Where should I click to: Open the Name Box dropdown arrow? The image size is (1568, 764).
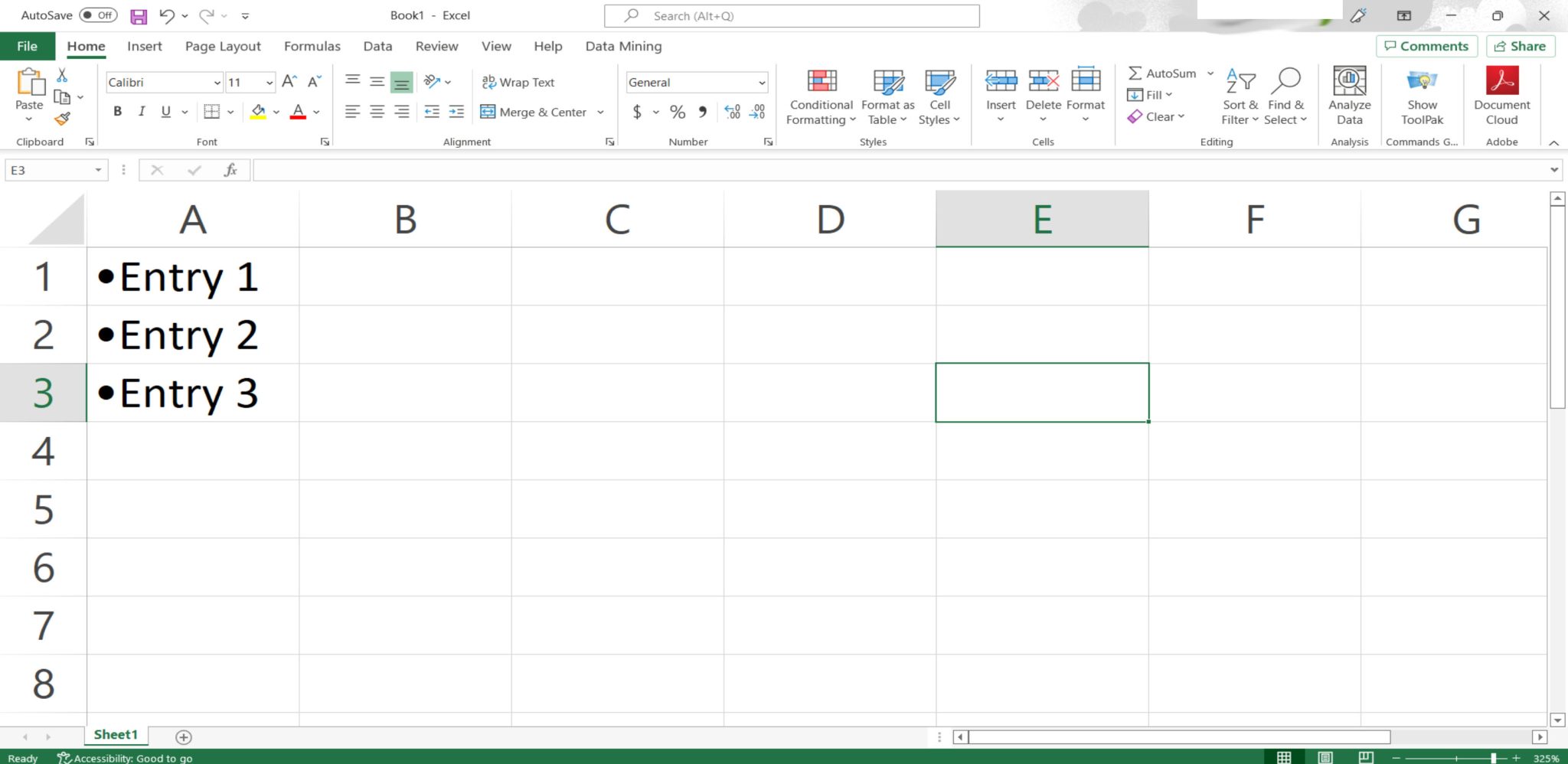tap(98, 170)
